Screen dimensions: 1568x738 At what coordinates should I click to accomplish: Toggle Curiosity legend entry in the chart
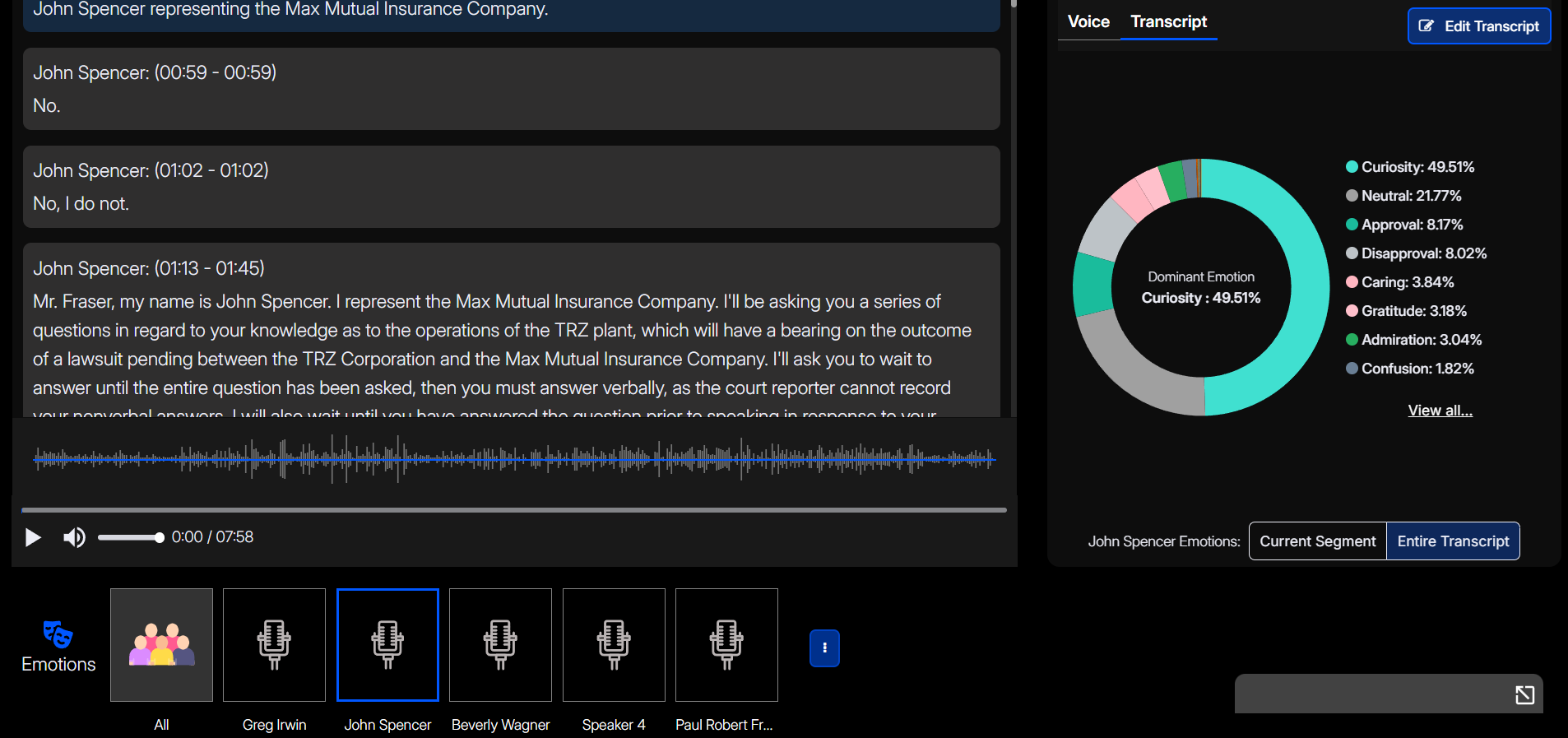[1410, 167]
